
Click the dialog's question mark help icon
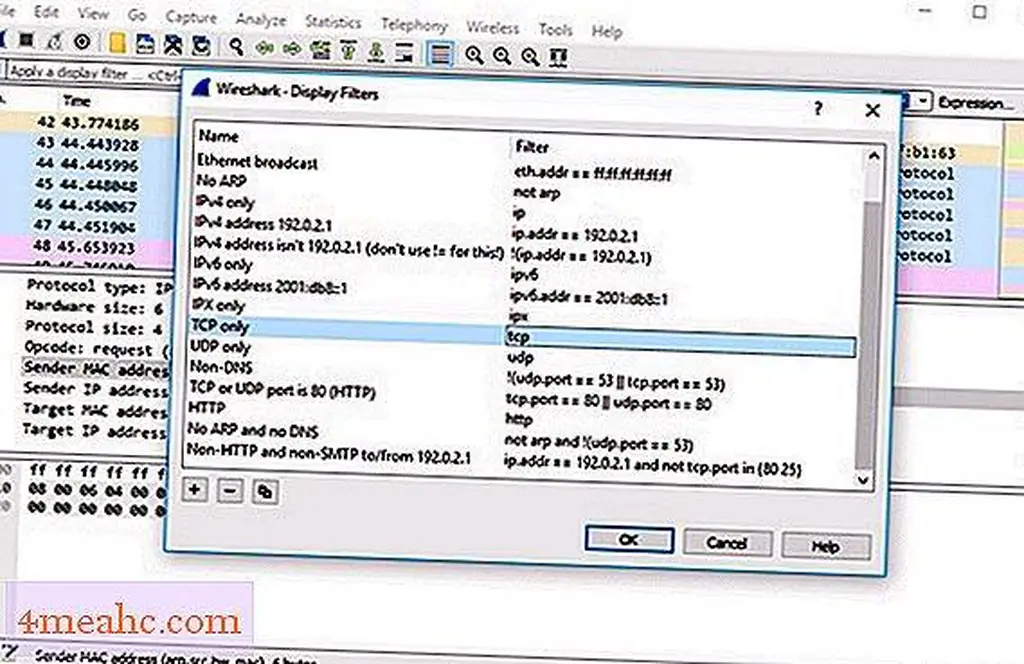coord(818,108)
